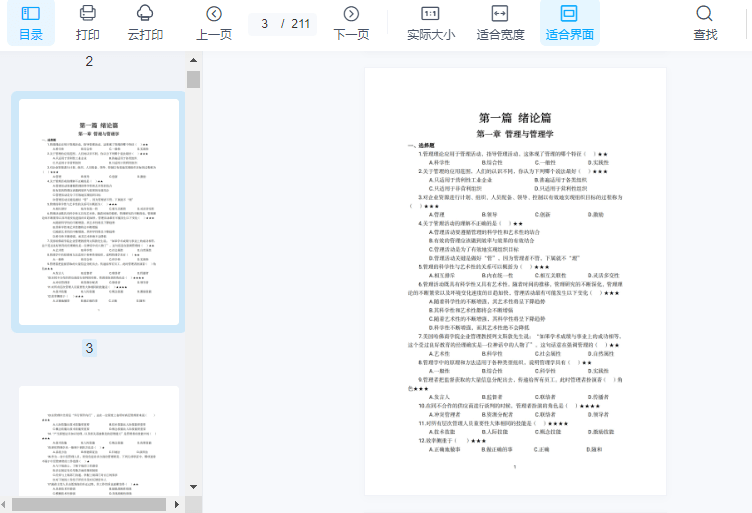Click the chapter heading 第一章 管理与管理学

[515, 134]
